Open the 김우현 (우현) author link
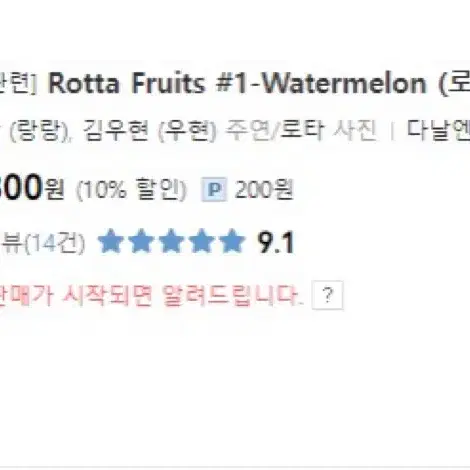Image resolution: width=470 pixels, height=470 pixels. coord(149,130)
